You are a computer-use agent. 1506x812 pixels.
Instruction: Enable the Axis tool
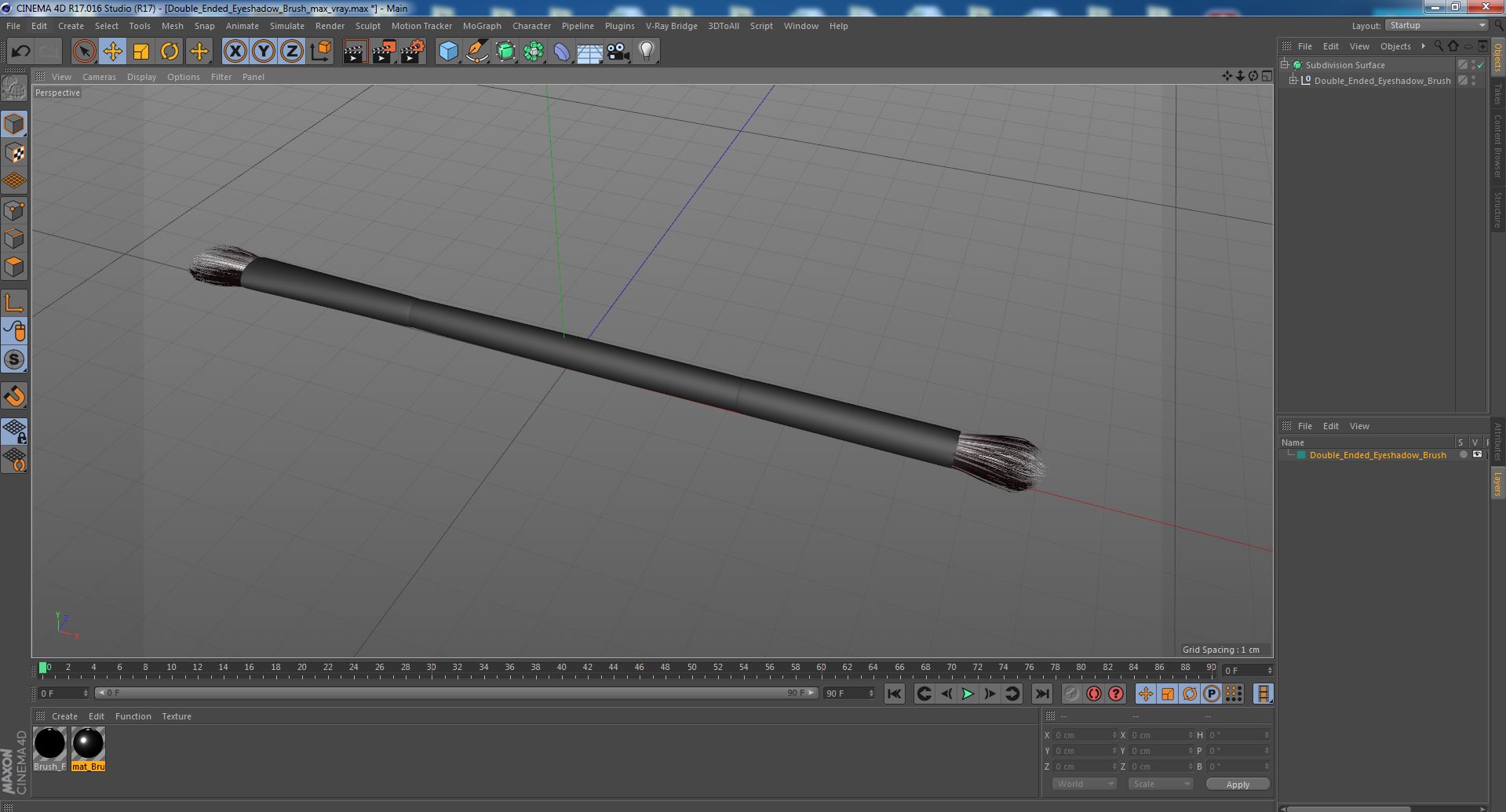14,303
